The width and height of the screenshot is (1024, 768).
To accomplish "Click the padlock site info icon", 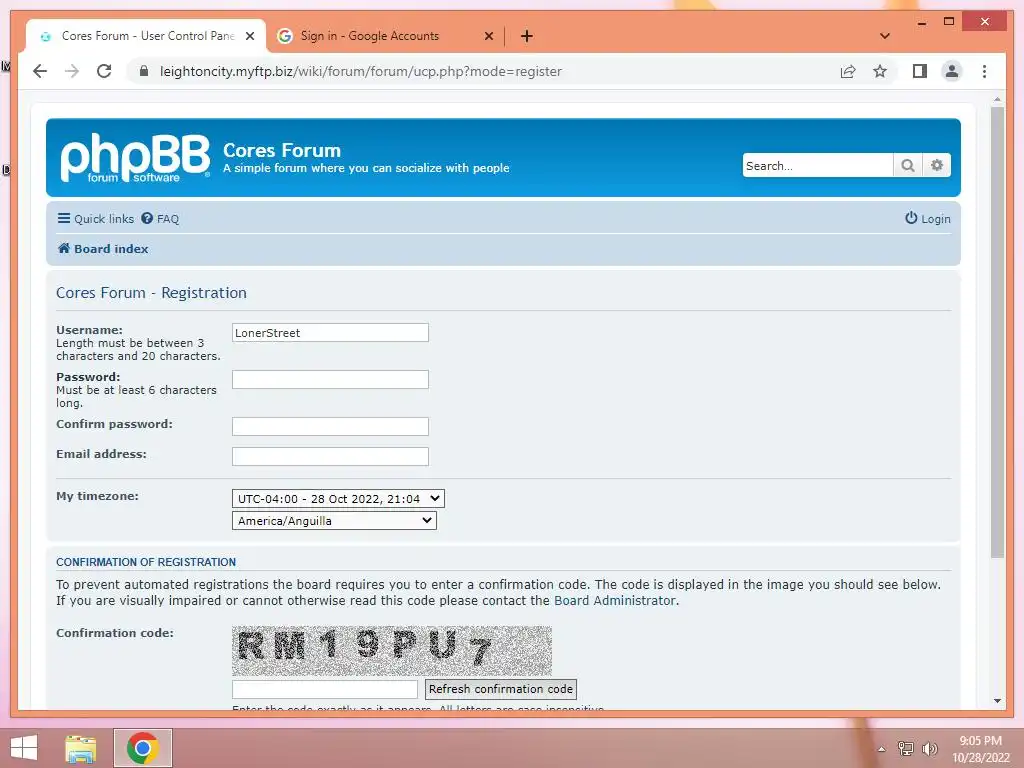I will point(144,71).
